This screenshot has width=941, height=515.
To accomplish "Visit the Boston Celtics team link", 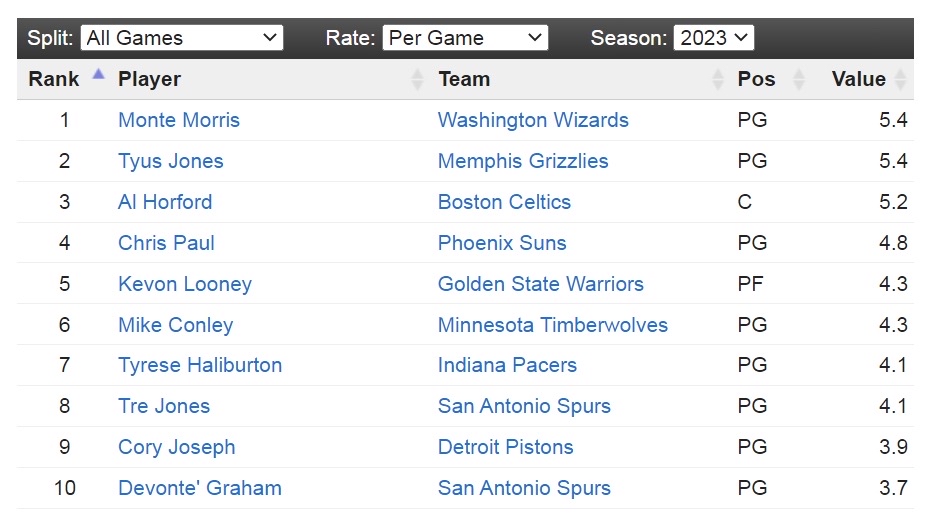I will coord(504,202).
